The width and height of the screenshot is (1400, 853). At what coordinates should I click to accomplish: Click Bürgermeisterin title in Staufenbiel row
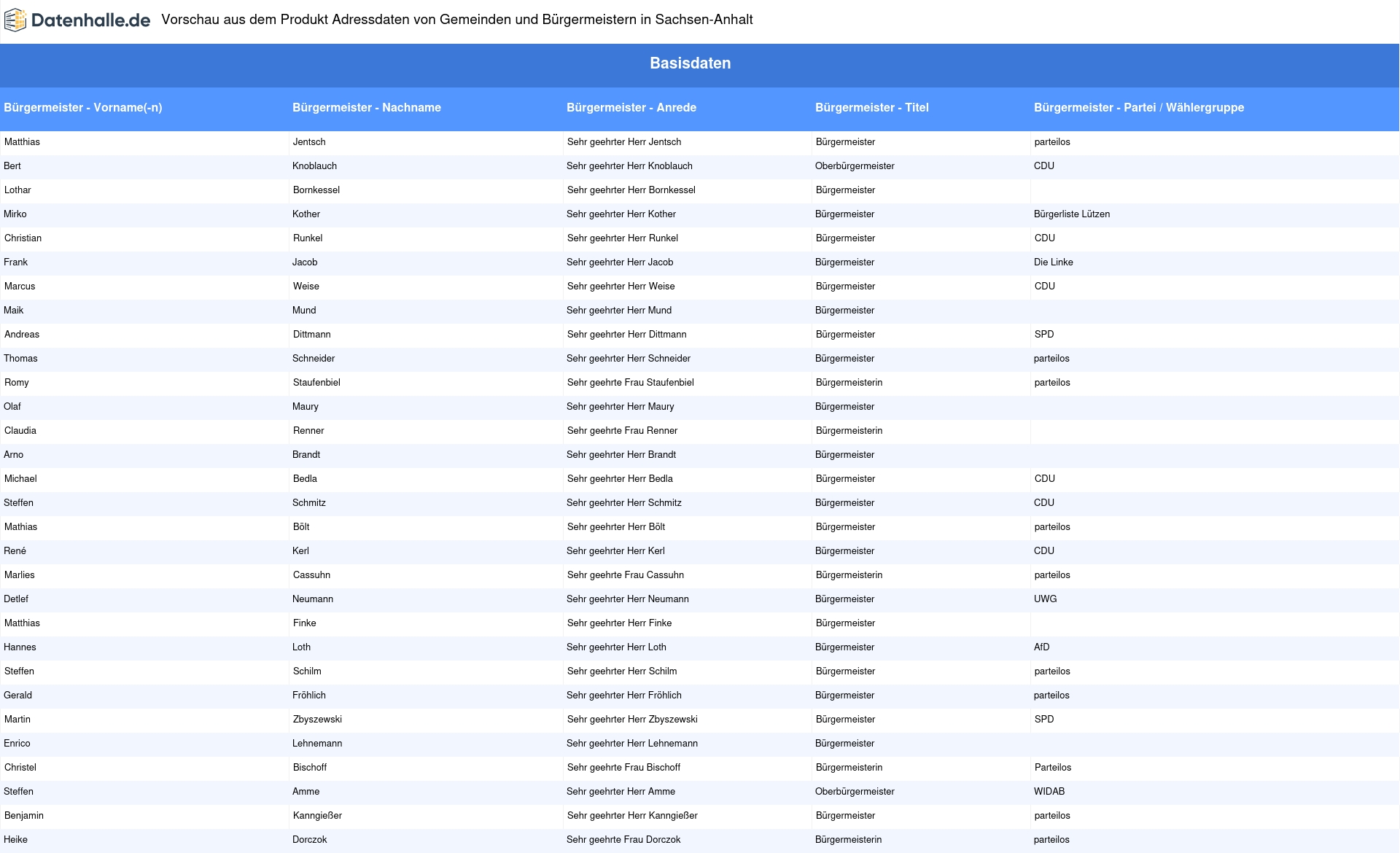point(849,382)
